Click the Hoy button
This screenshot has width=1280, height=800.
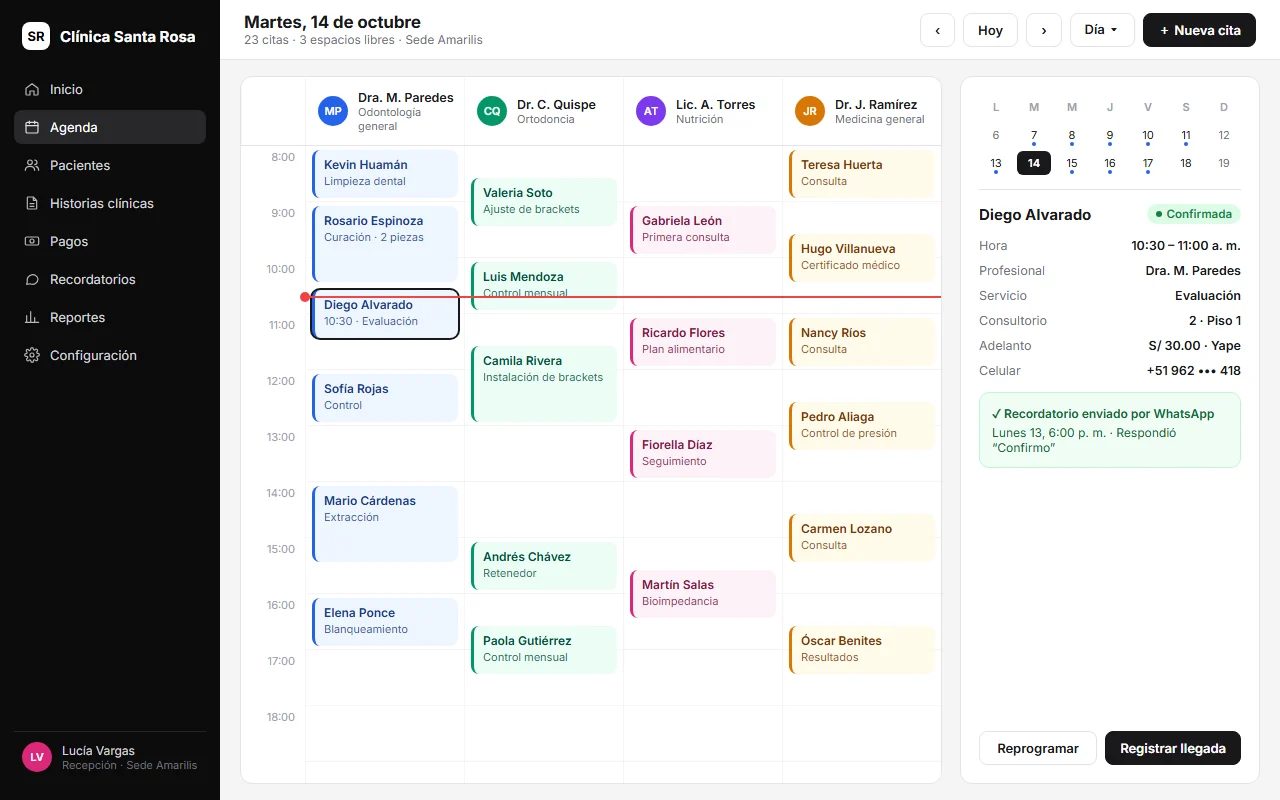tap(990, 30)
